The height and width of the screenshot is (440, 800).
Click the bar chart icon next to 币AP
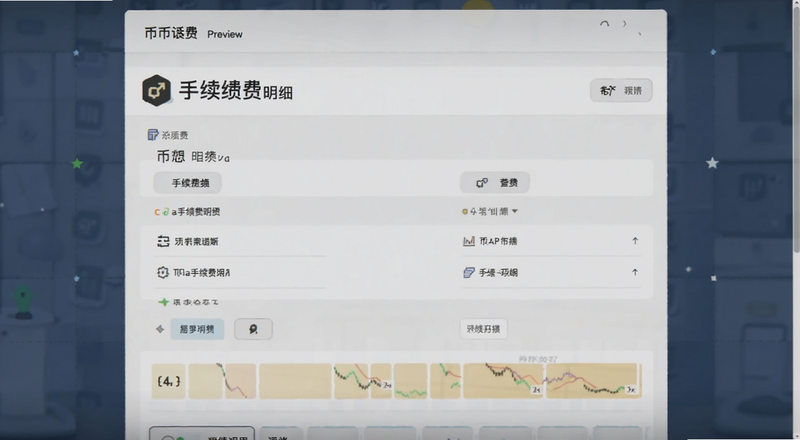(468, 241)
